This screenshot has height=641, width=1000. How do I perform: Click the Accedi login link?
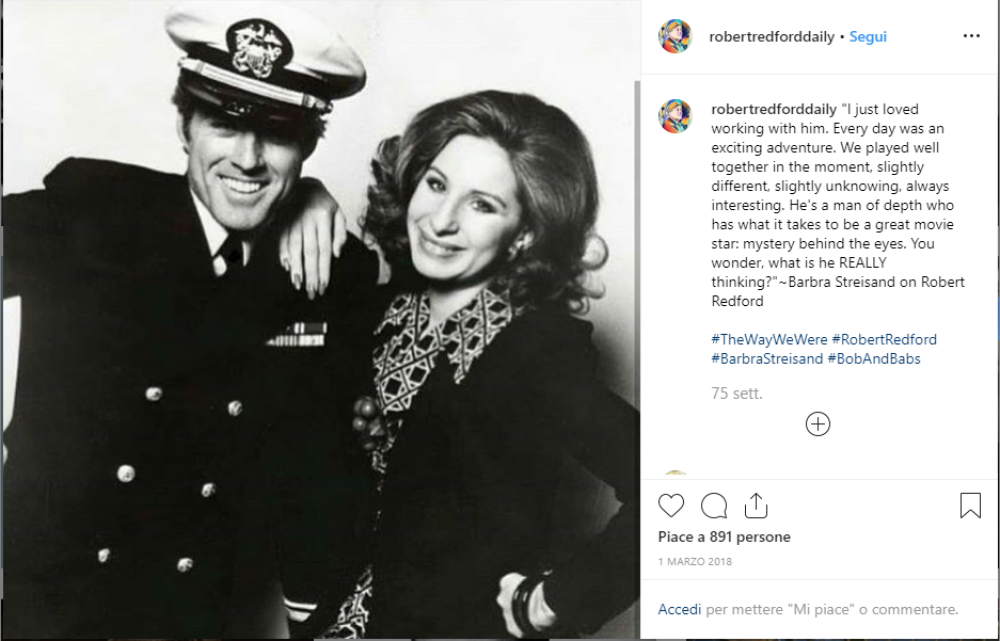point(678,609)
